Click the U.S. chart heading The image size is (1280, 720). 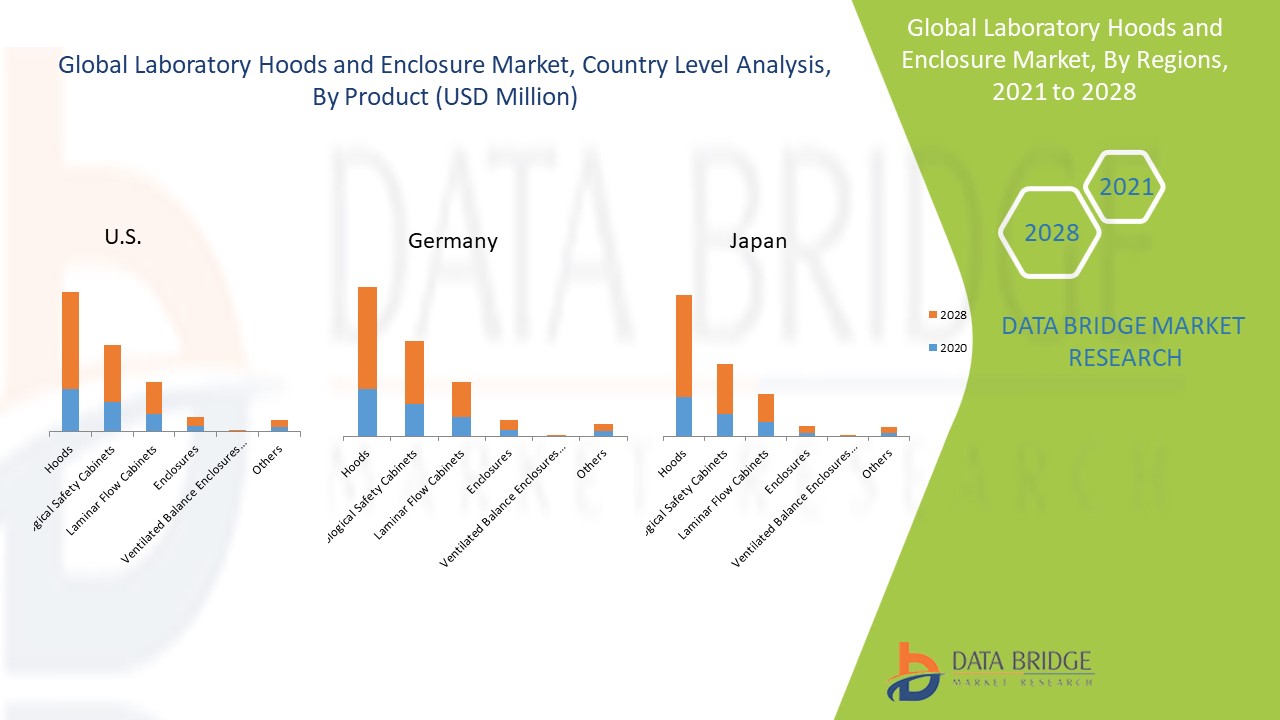[x=123, y=238]
